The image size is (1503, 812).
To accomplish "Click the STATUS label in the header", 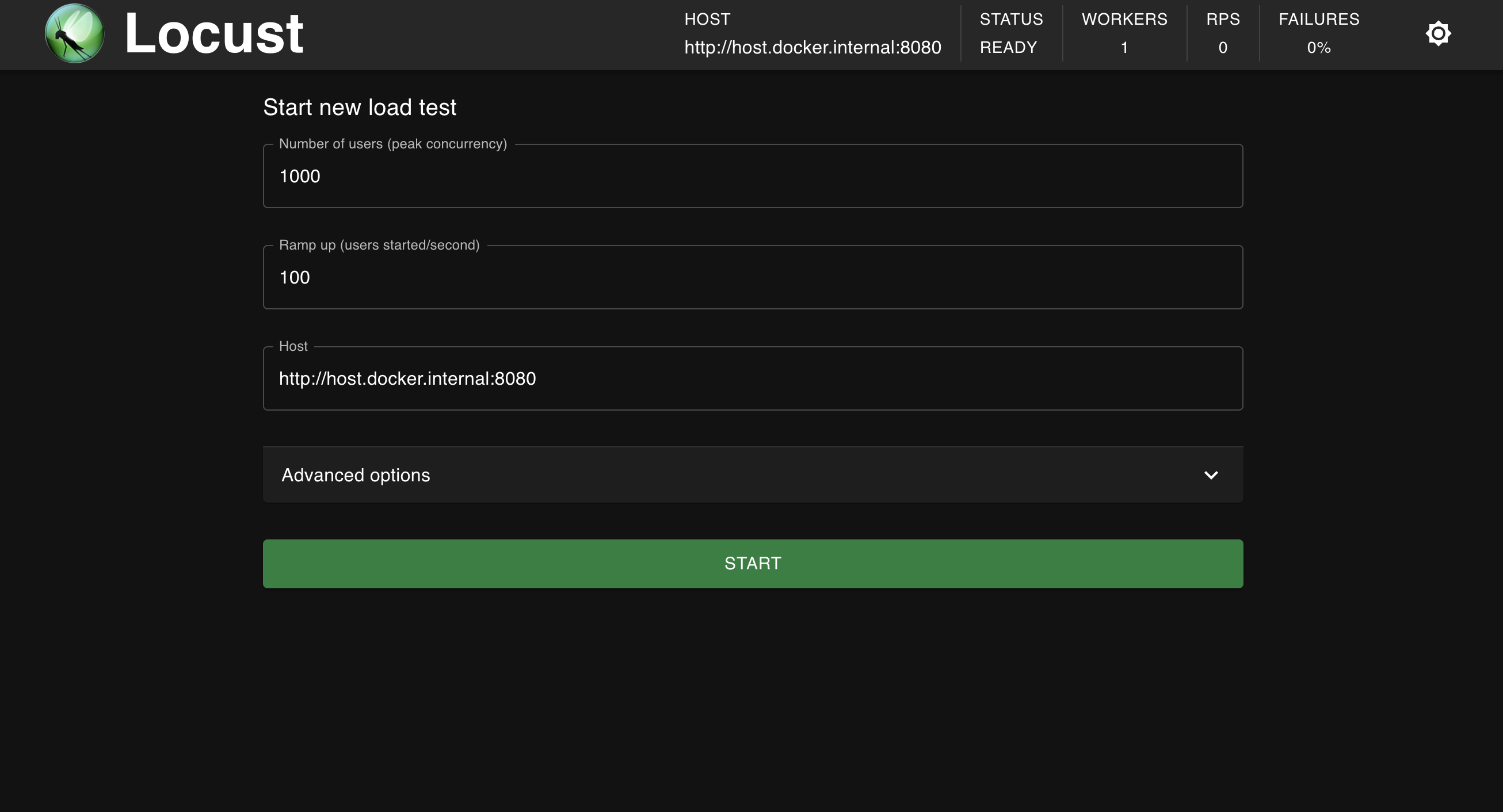I will 1010,19.
